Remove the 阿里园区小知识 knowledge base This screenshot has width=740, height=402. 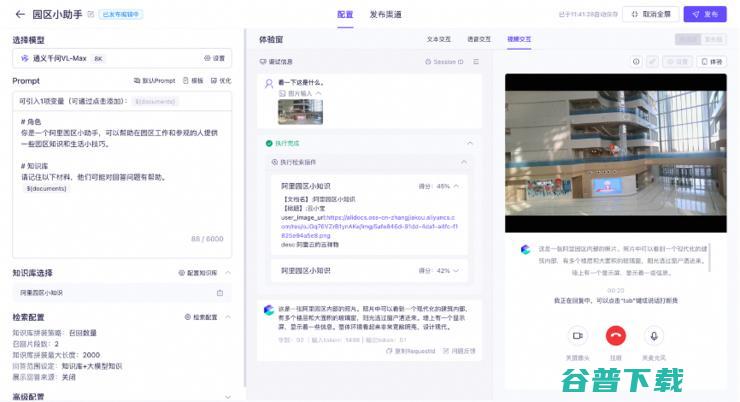pos(220,293)
